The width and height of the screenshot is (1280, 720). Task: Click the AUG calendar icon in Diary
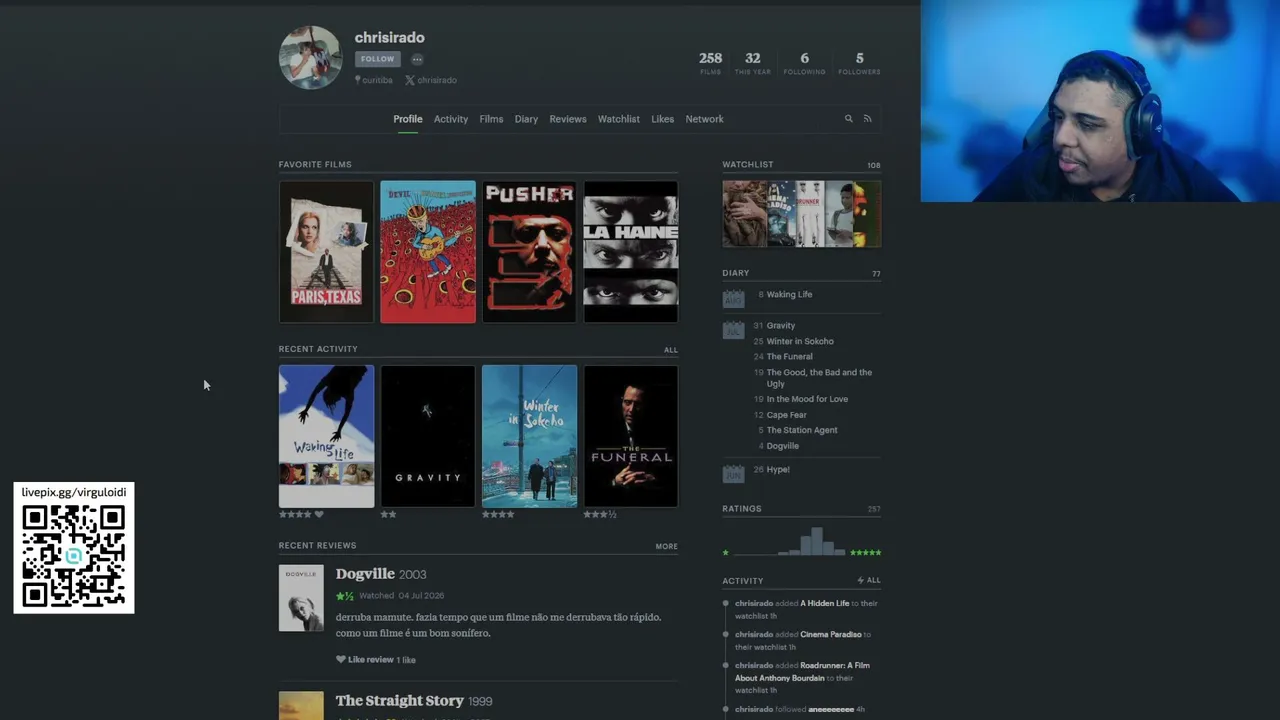pyautogui.click(x=733, y=298)
